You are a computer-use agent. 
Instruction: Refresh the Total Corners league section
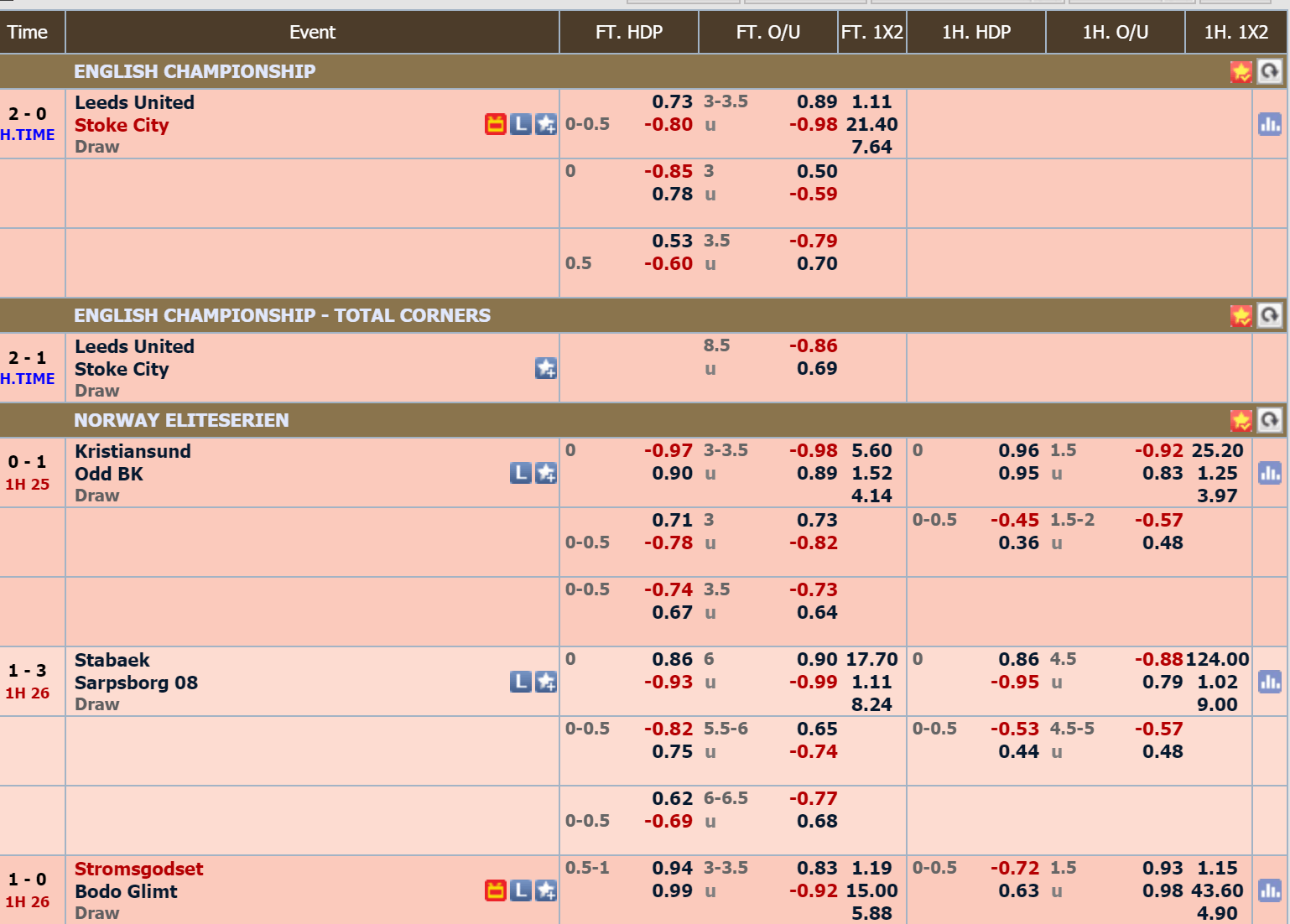point(1270,315)
